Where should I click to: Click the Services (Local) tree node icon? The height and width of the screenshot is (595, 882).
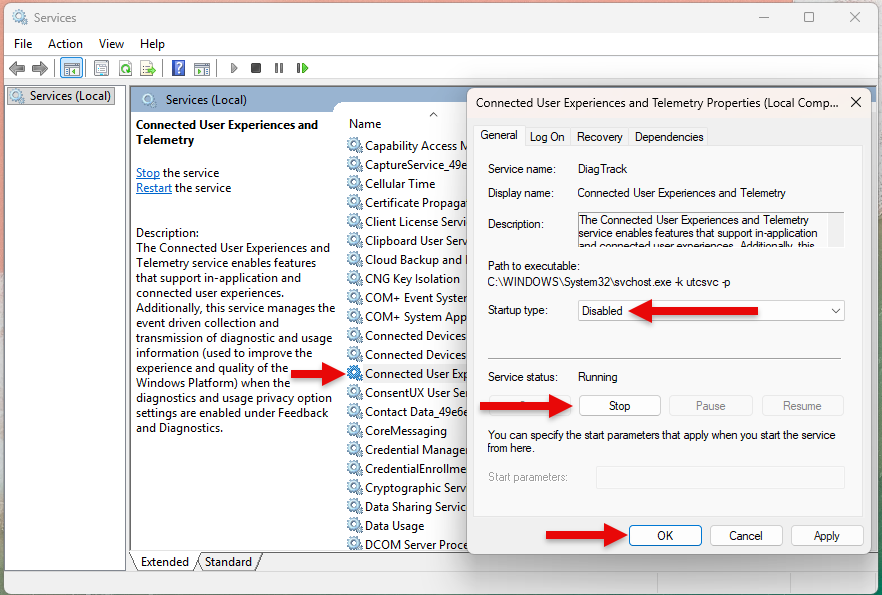[x=17, y=96]
